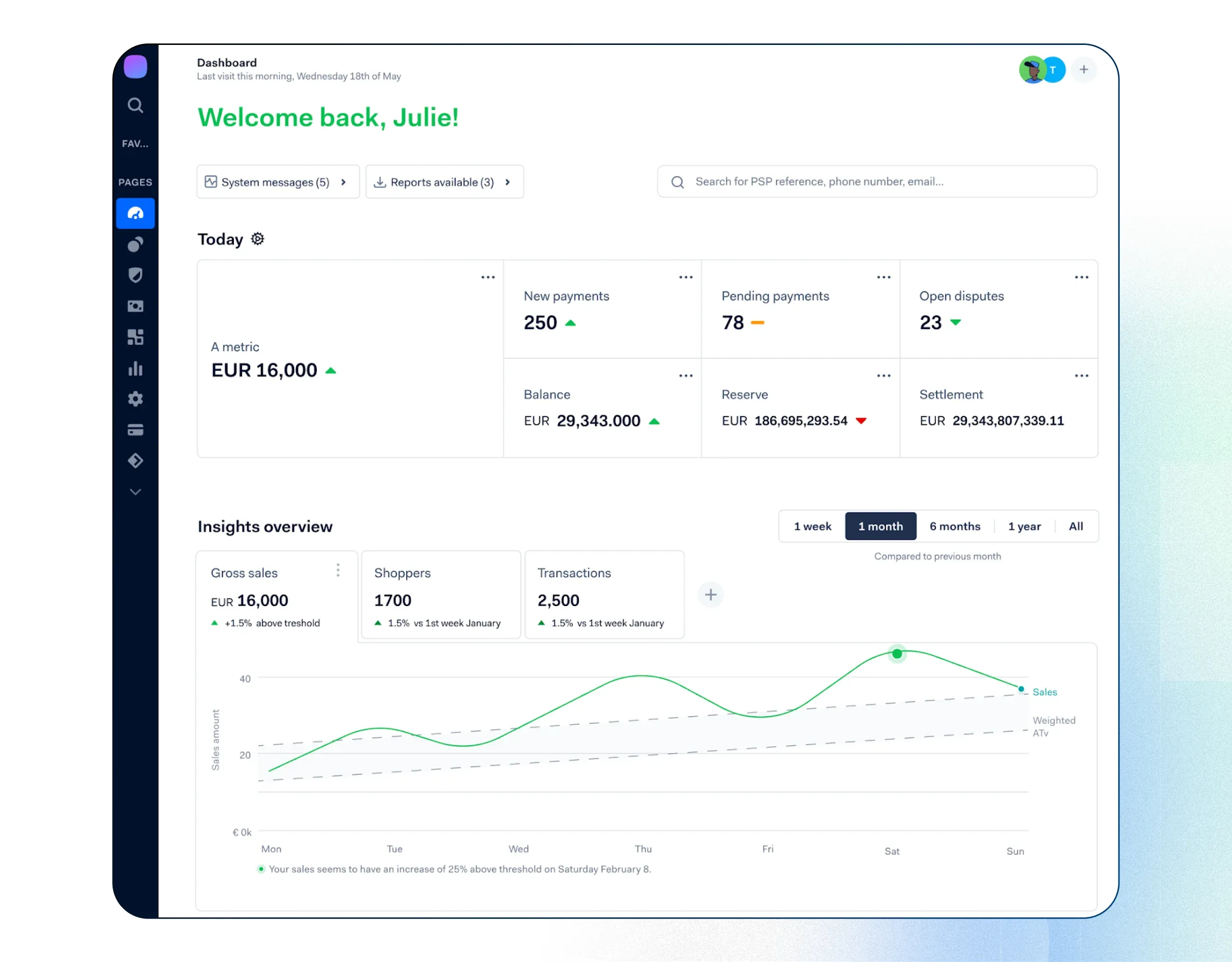This screenshot has height=962, width=1232.
Task: Open the widgets grid icon in sidebar
Action: click(135, 337)
